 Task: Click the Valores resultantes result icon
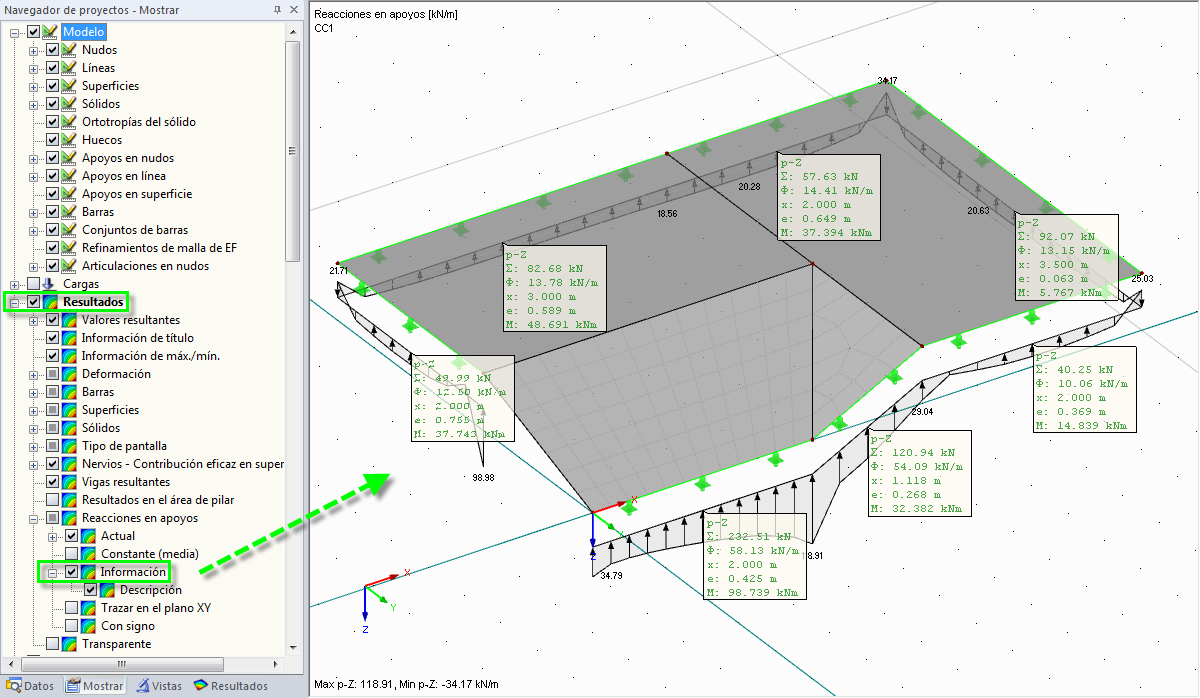point(69,320)
